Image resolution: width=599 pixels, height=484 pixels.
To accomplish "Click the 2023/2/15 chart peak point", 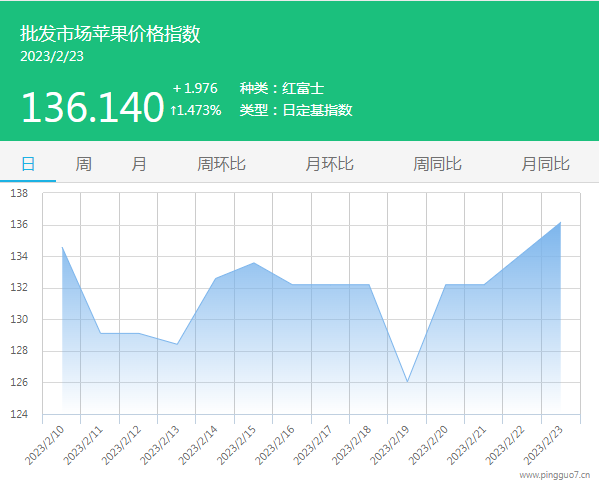I will pos(254,263).
